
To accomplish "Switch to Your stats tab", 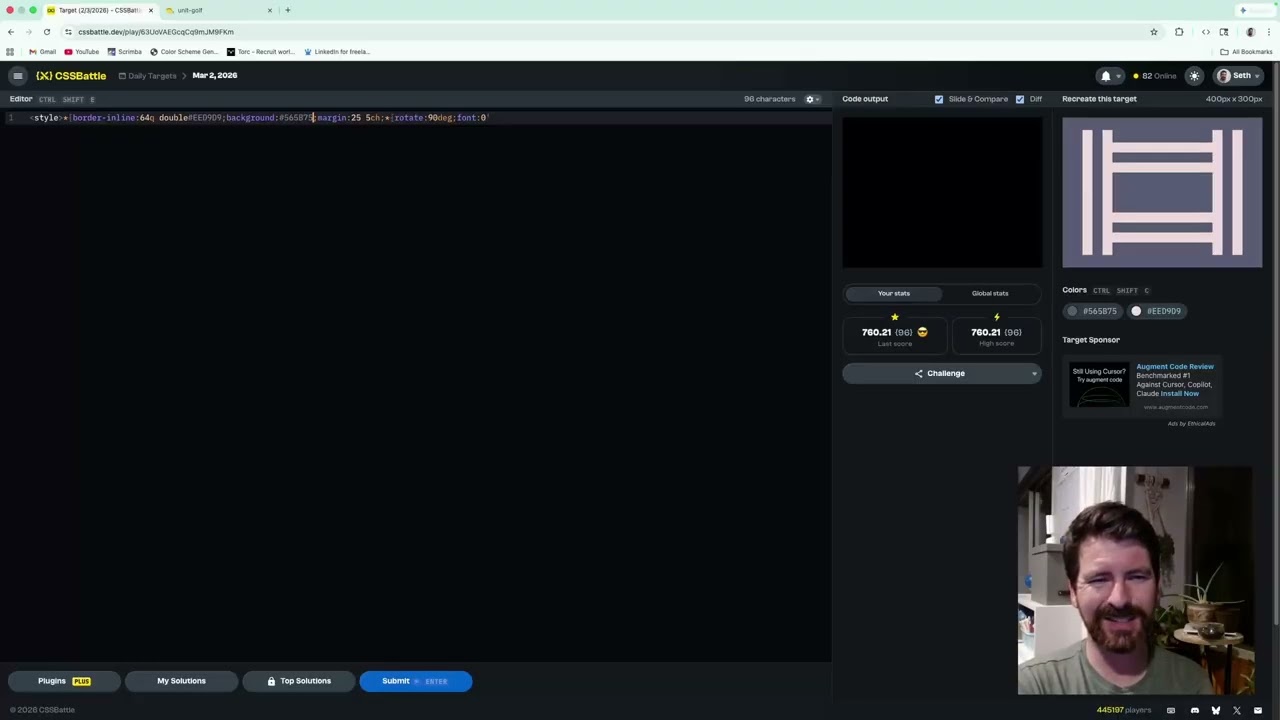I will coord(894,293).
